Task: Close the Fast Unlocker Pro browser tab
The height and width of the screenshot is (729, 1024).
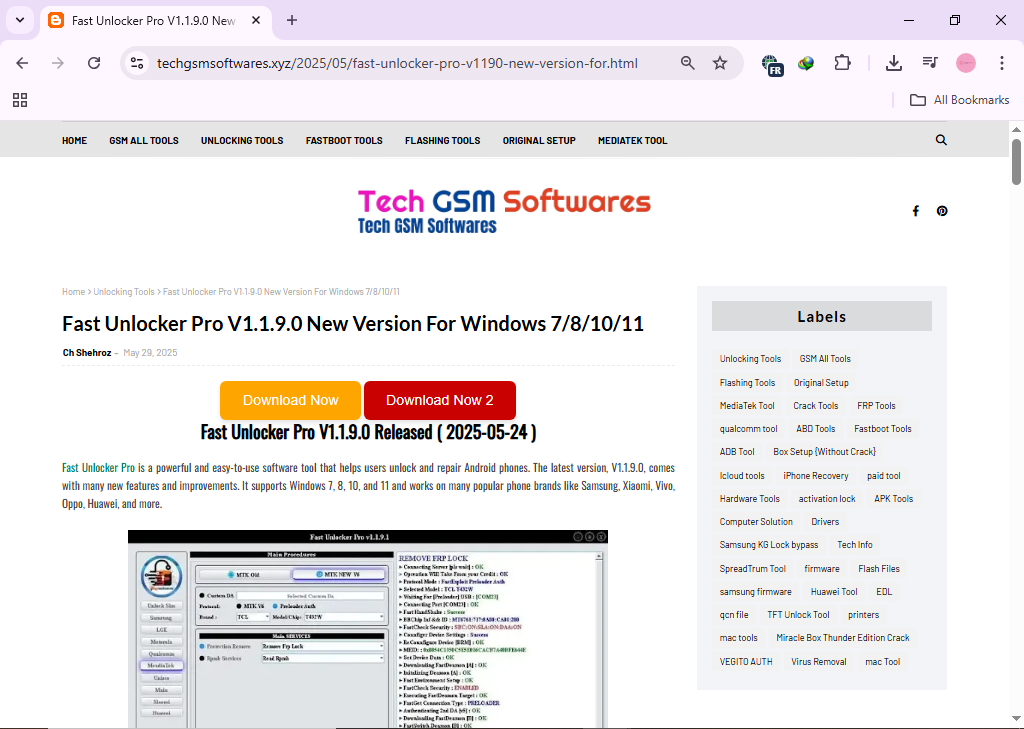Action: click(256, 20)
